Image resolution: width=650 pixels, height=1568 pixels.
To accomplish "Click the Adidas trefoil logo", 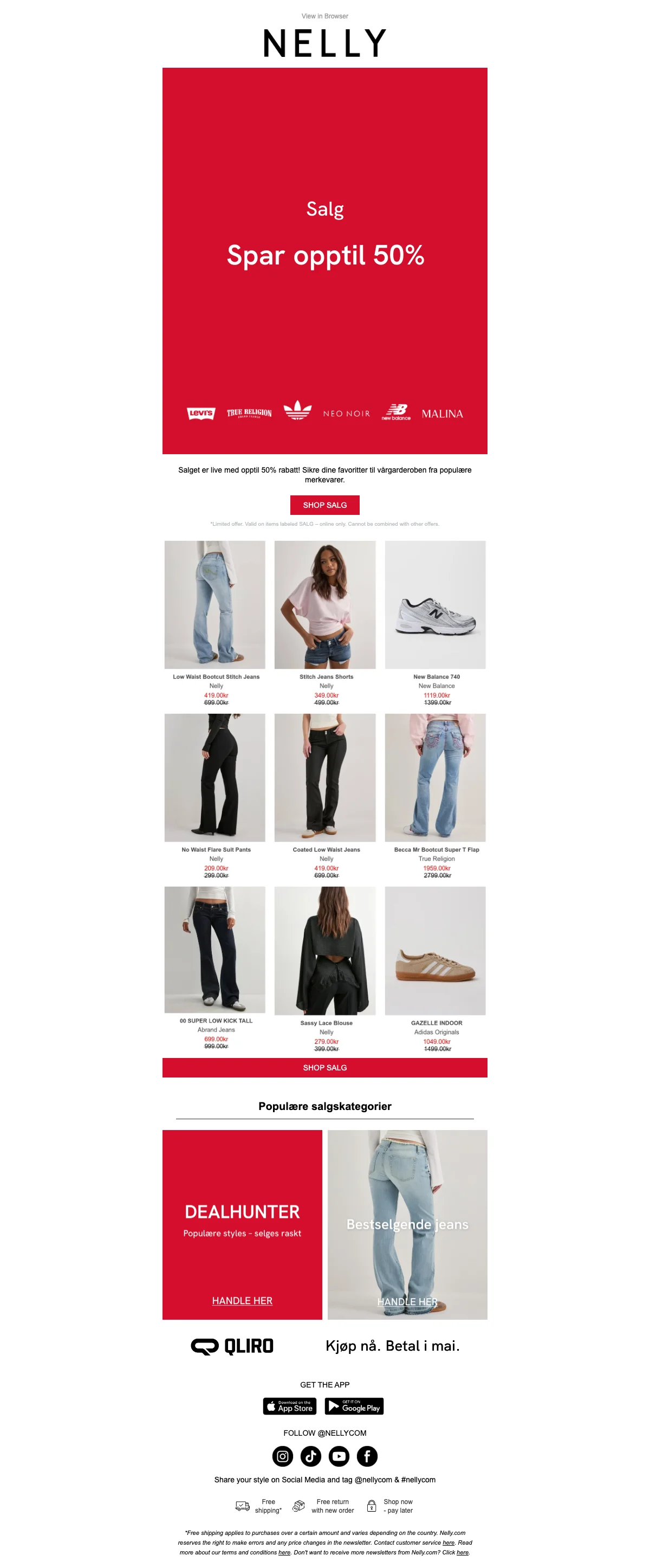I will tap(297, 410).
